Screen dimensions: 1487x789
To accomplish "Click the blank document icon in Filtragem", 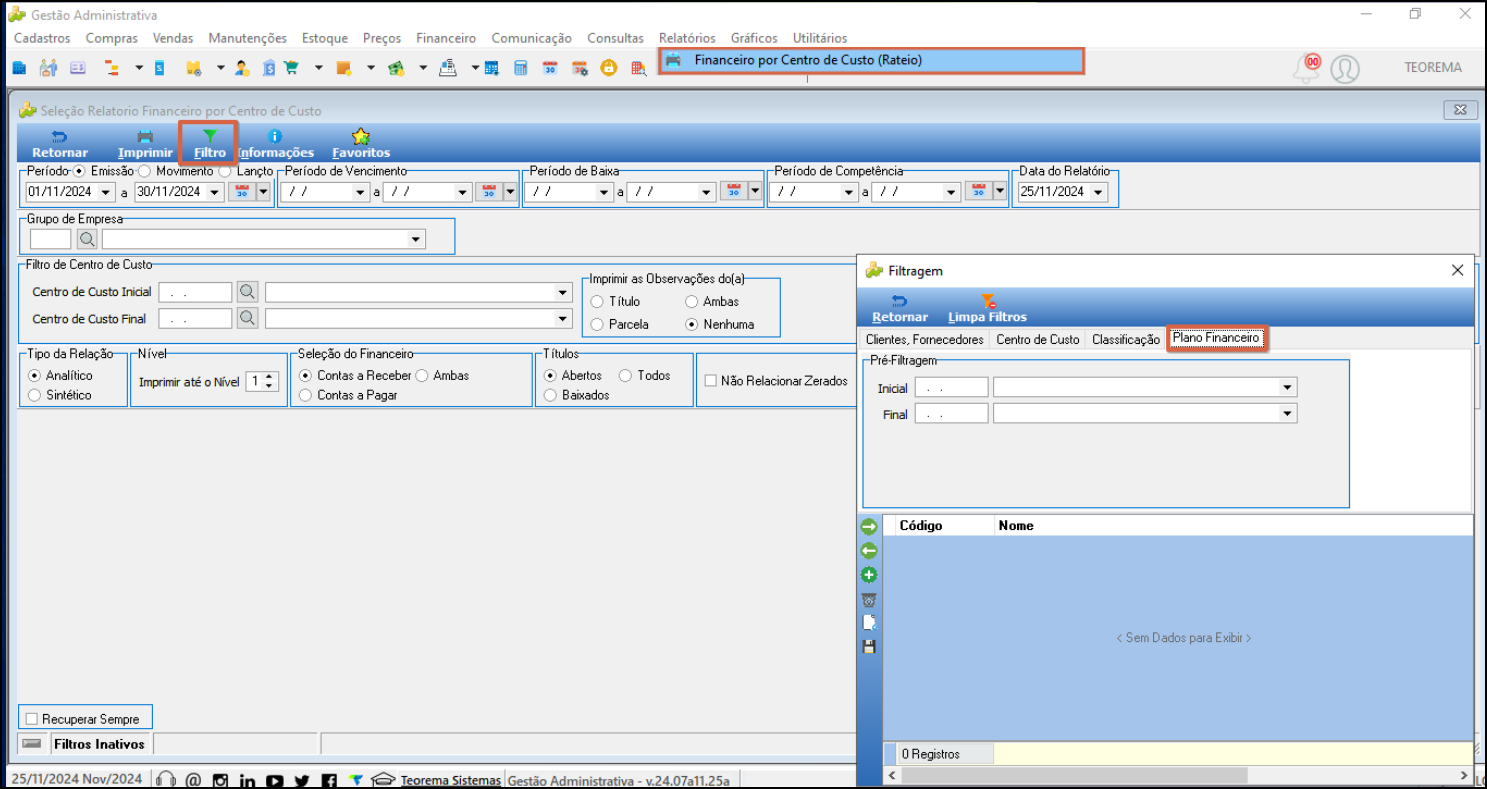I will coord(869,622).
